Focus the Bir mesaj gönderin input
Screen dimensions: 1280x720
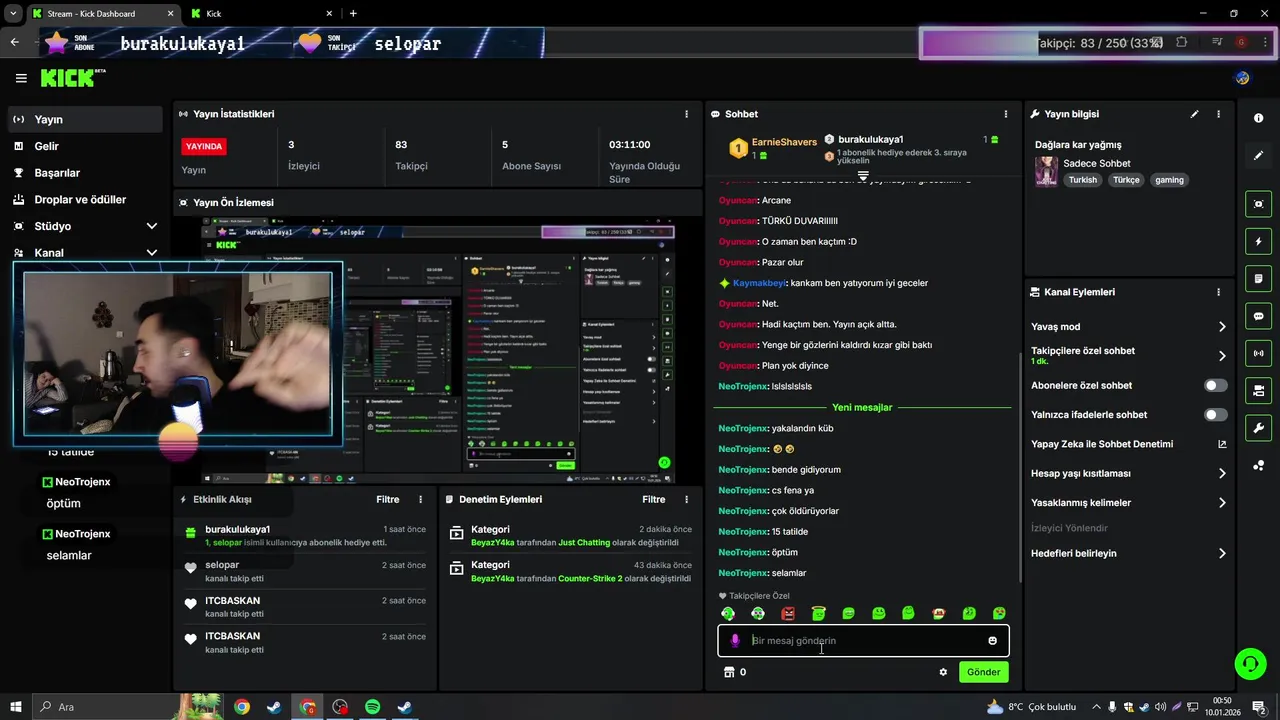(x=866, y=641)
